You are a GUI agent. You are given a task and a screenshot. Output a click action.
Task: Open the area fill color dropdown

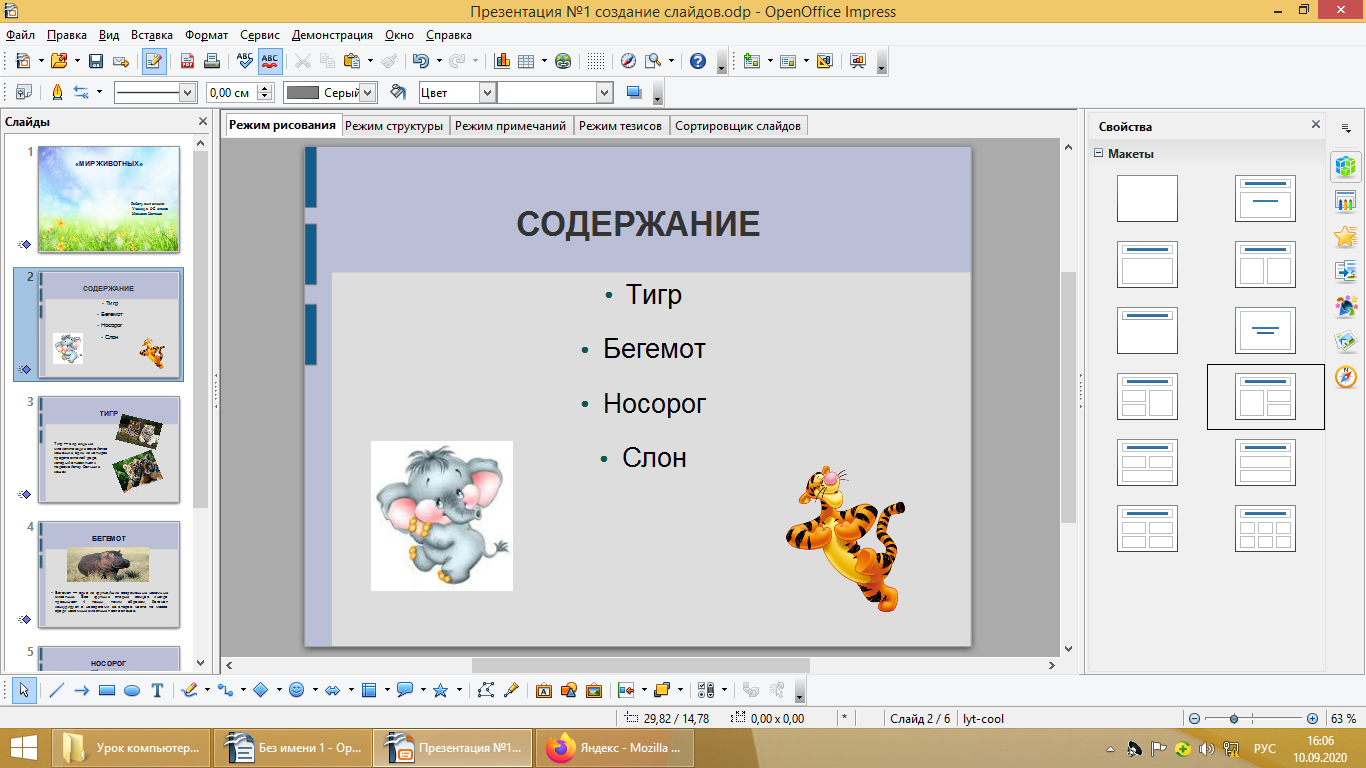point(604,92)
